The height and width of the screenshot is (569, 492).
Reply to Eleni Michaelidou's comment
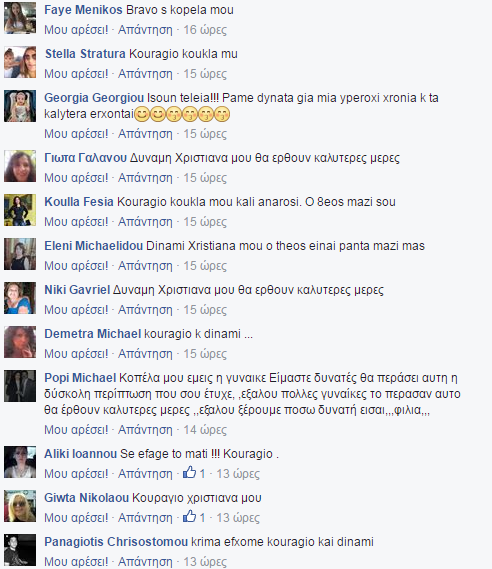(x=145, y=266)
